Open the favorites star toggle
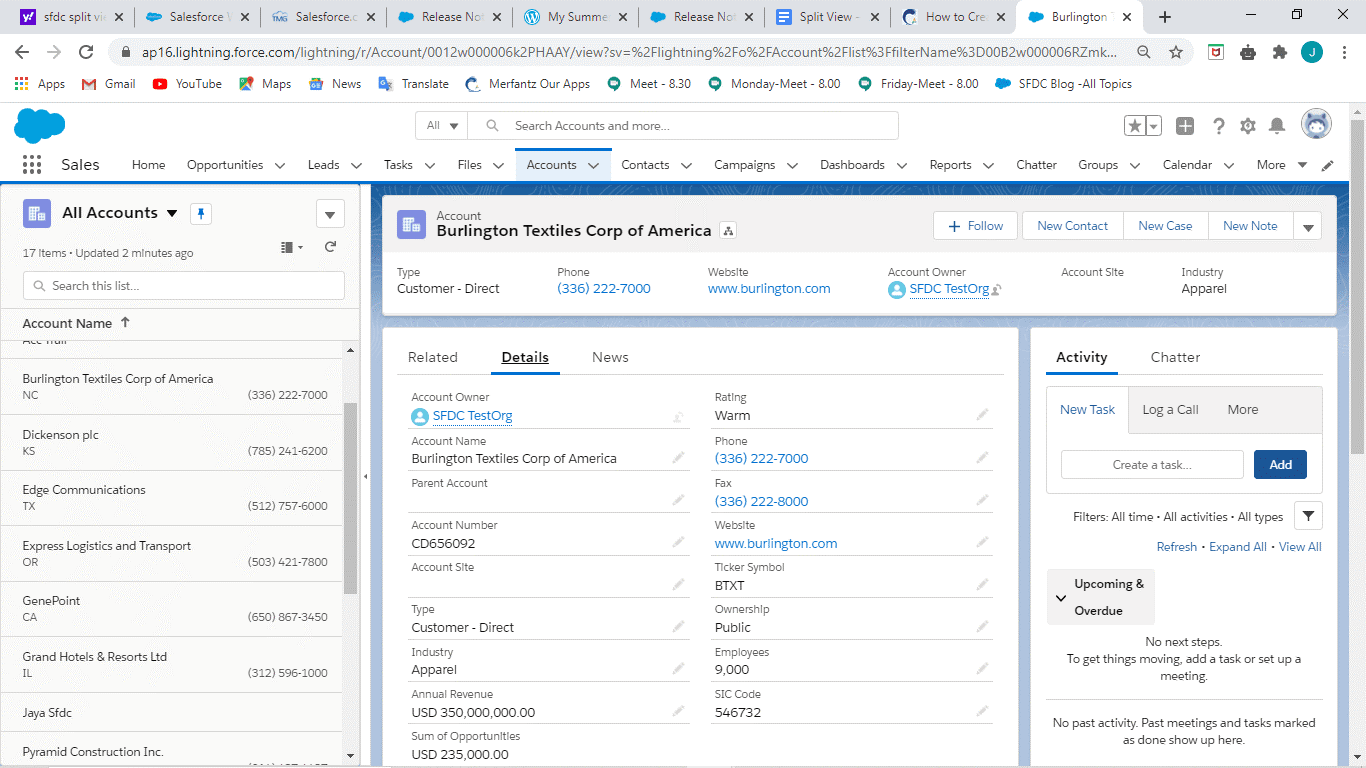 pos(1136,125)
